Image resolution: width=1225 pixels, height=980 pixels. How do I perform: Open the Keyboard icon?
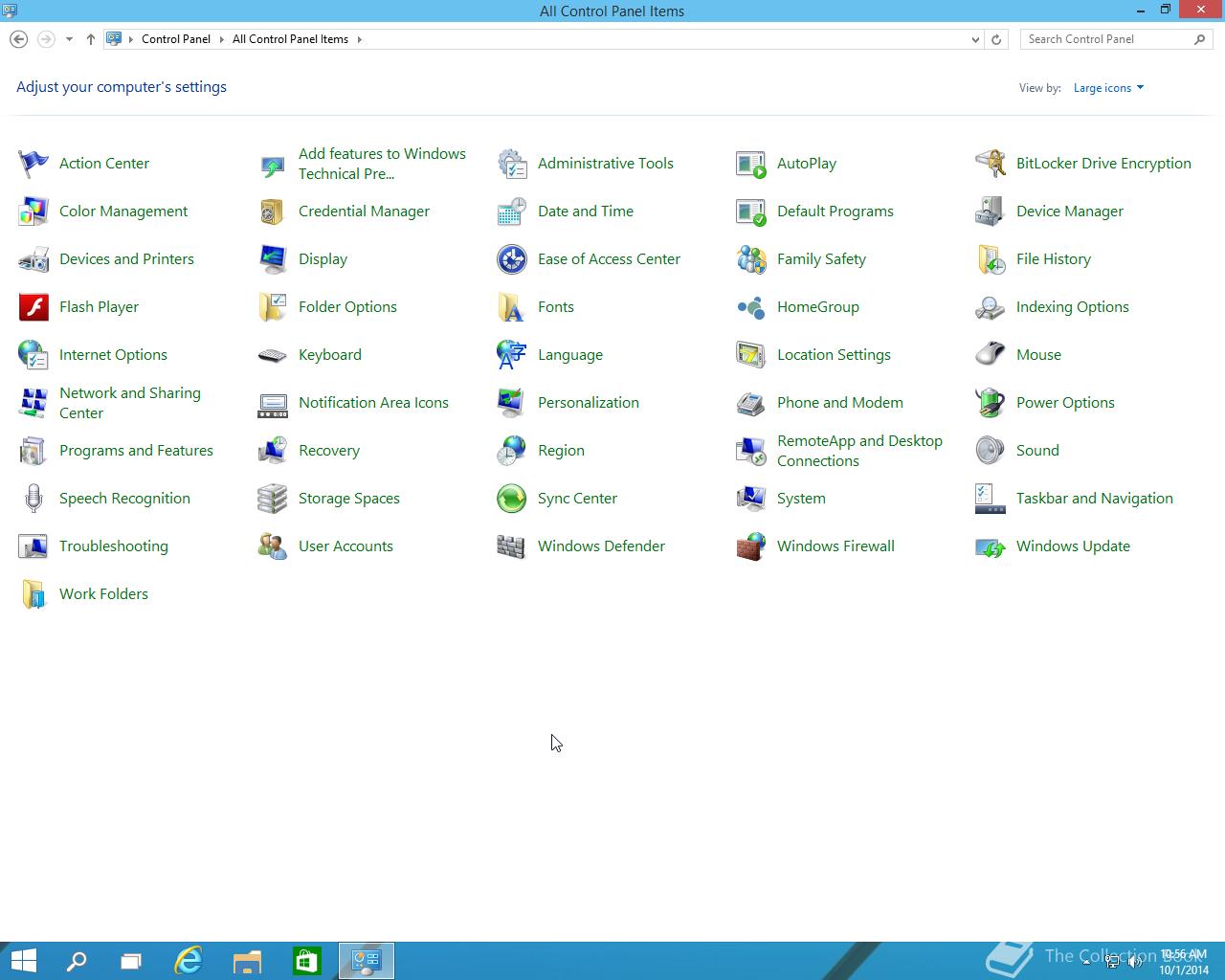click(273, 355)
